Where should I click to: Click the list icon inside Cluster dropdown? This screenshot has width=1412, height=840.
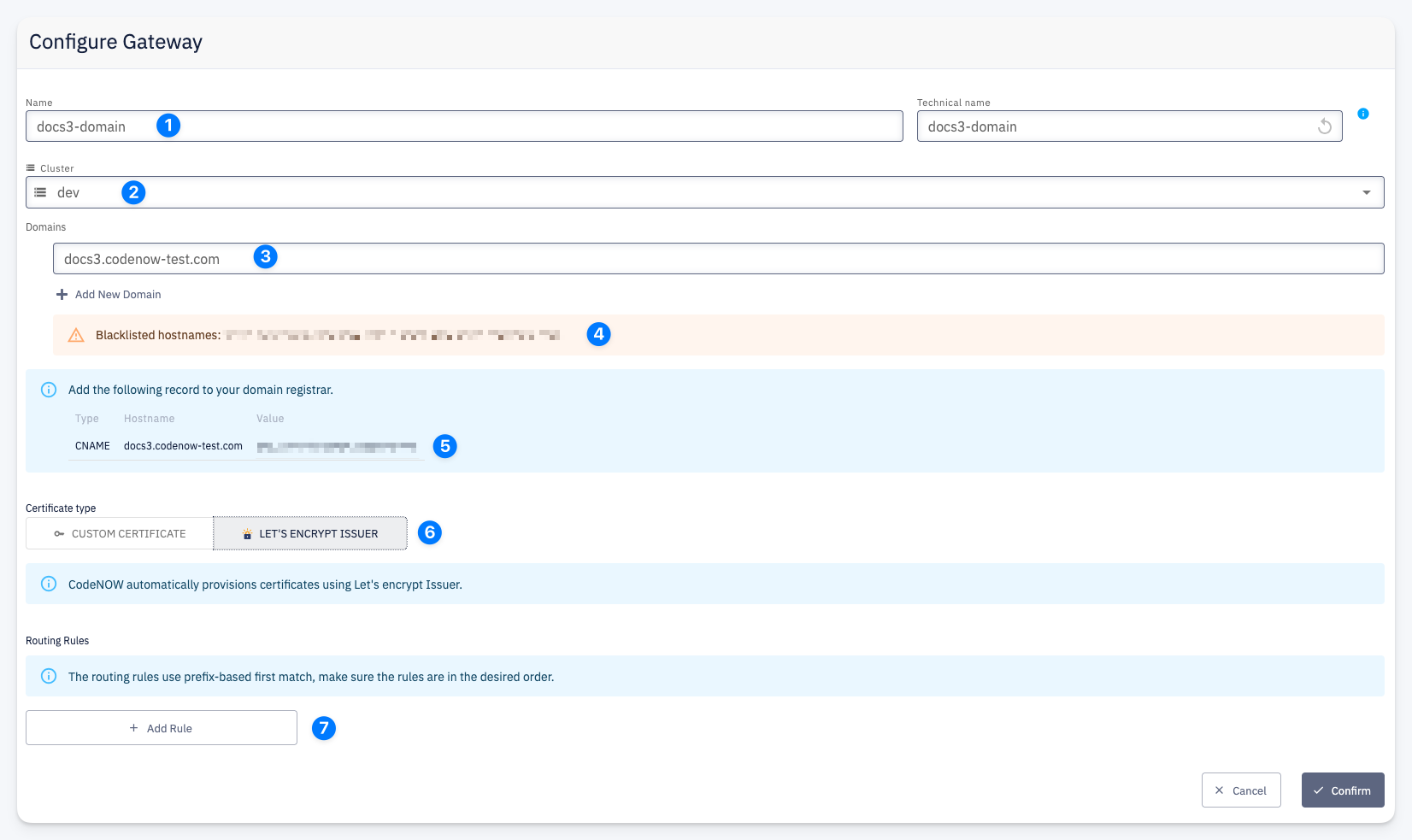pyautogui.click(x=40, y=192)
